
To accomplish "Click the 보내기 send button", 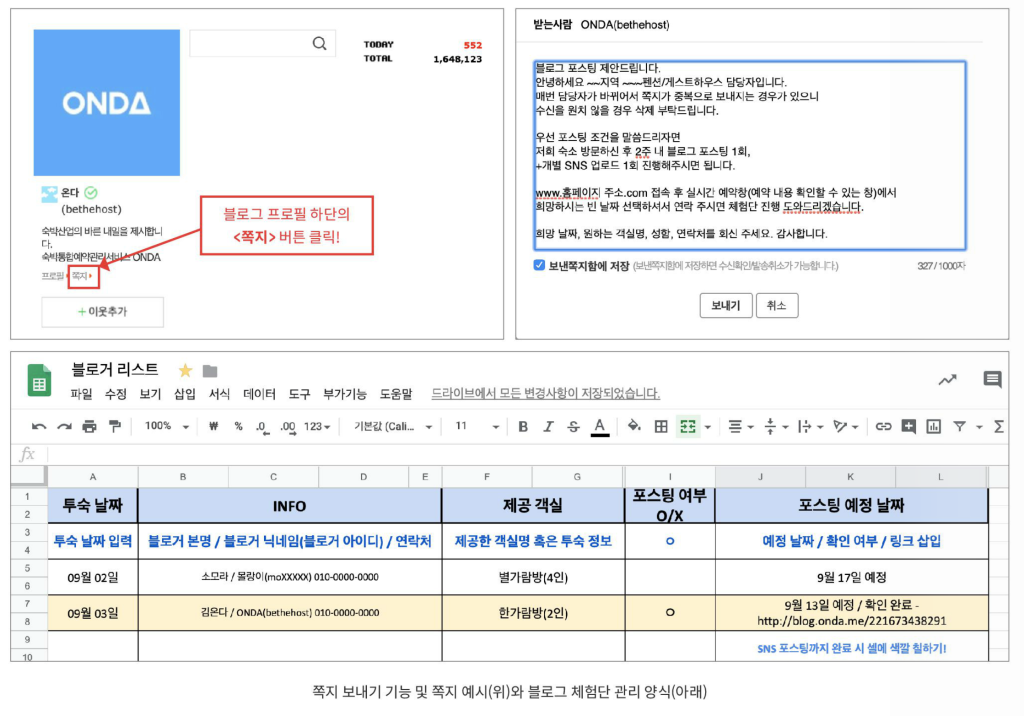I will (726, 306).
